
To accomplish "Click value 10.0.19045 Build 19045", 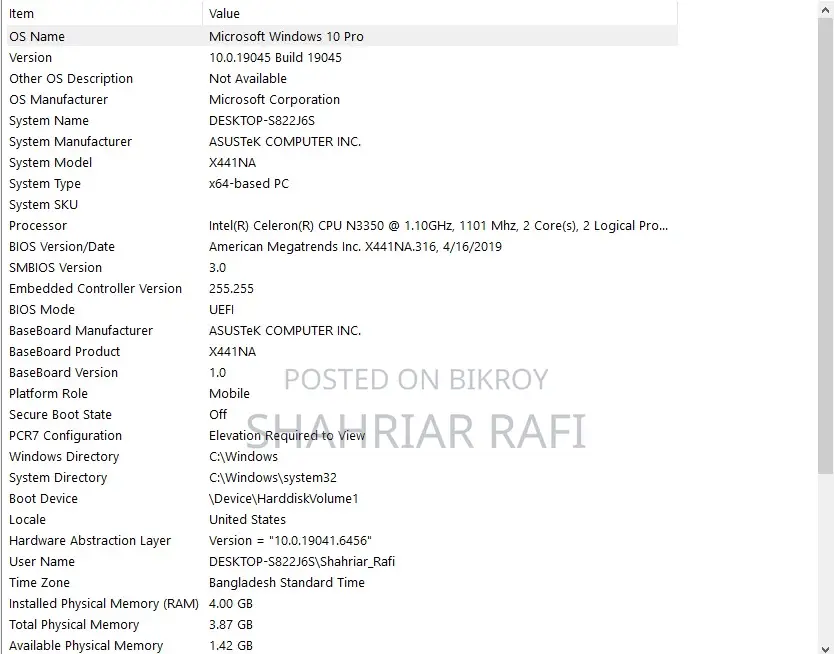I will [x=275, y=57].
